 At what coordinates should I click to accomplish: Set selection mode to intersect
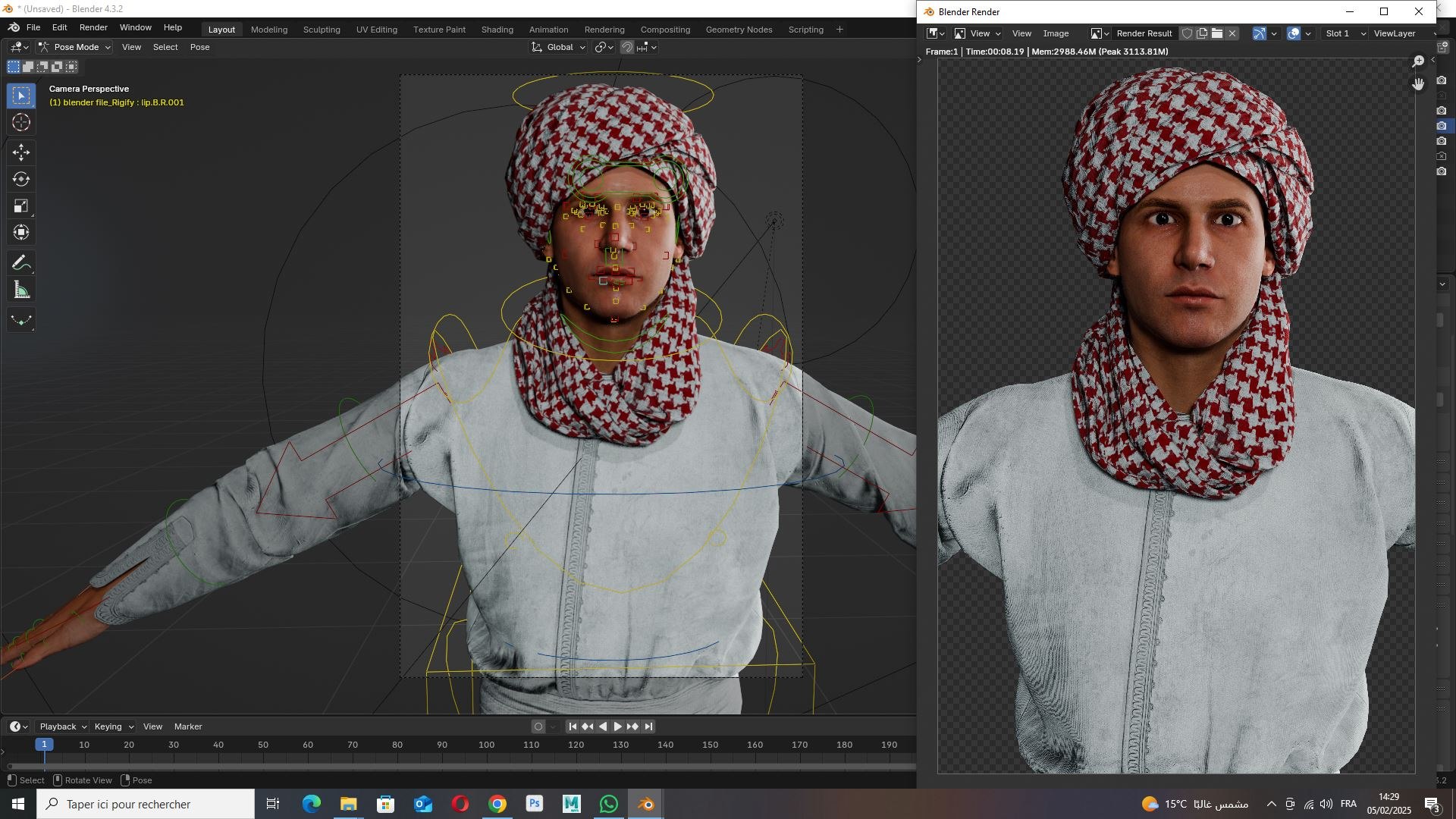(71, 67)
